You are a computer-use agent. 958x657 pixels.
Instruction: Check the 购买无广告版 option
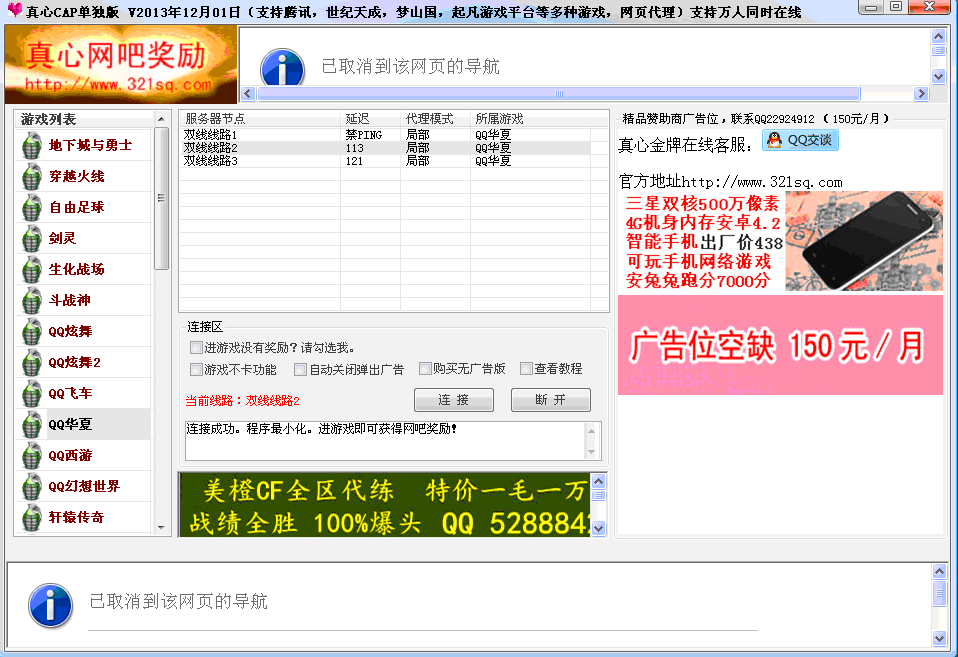[425, 368]
